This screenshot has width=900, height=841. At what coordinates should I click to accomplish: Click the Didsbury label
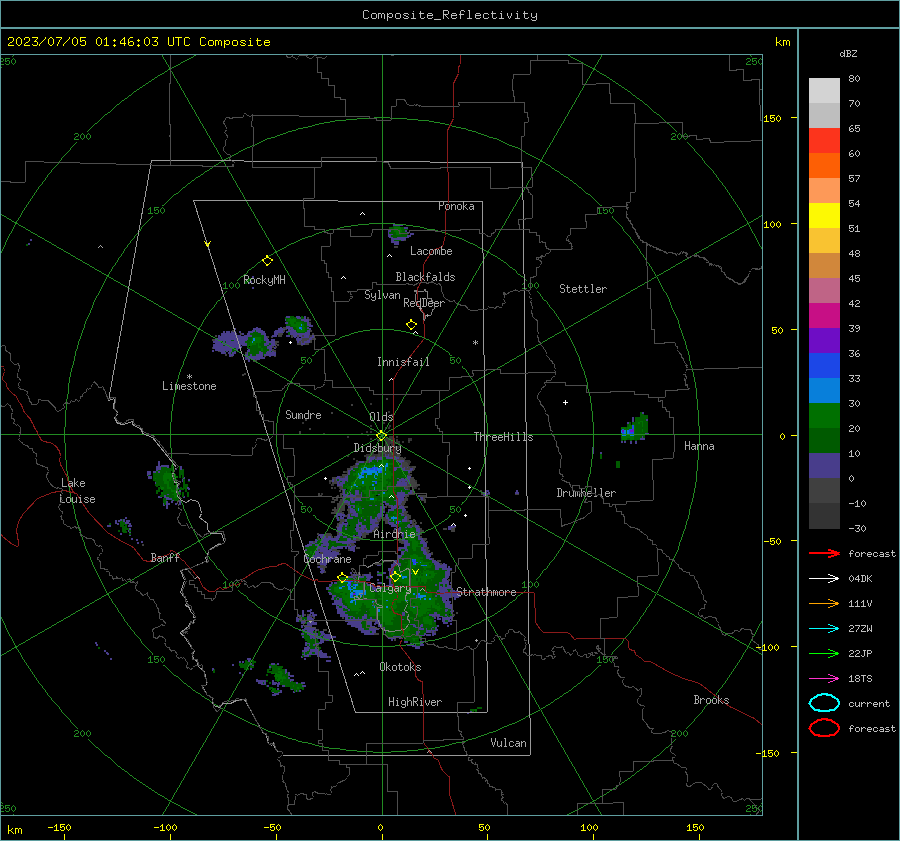click(x=377, y=448)
